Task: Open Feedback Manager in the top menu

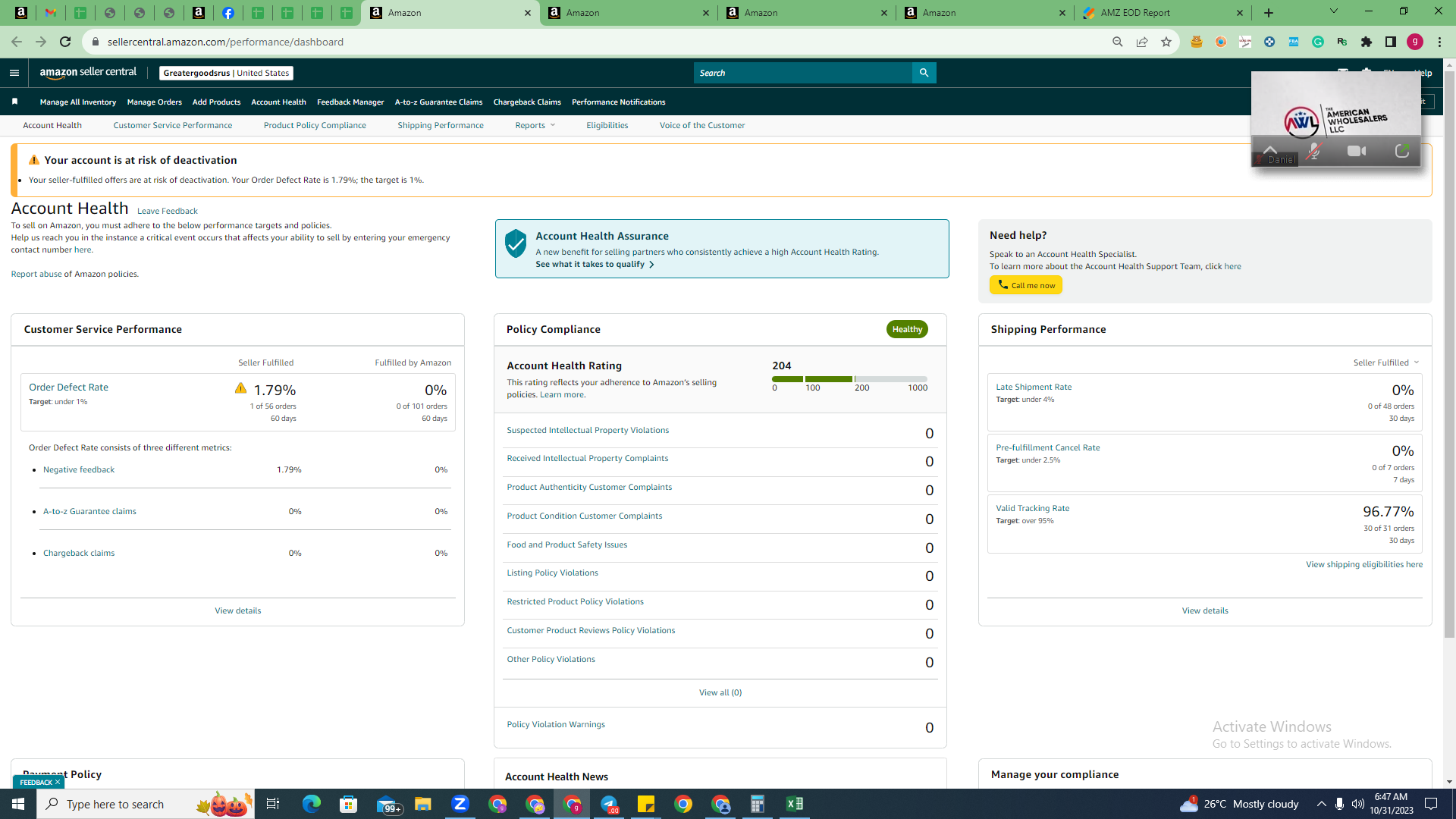Action: pyautogui.click(x=350, y=102)
